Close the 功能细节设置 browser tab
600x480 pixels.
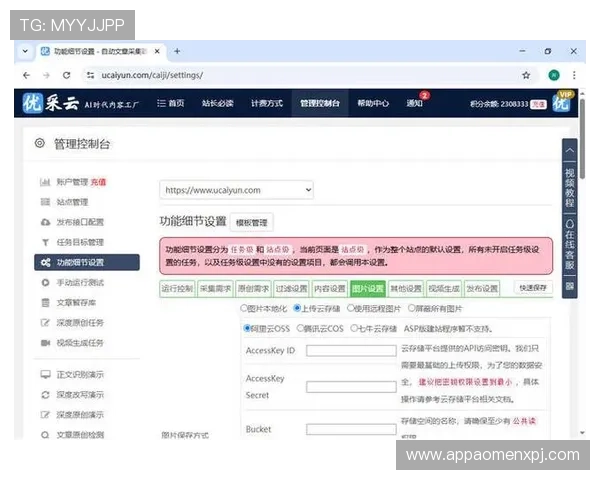(x=157, y=51)
